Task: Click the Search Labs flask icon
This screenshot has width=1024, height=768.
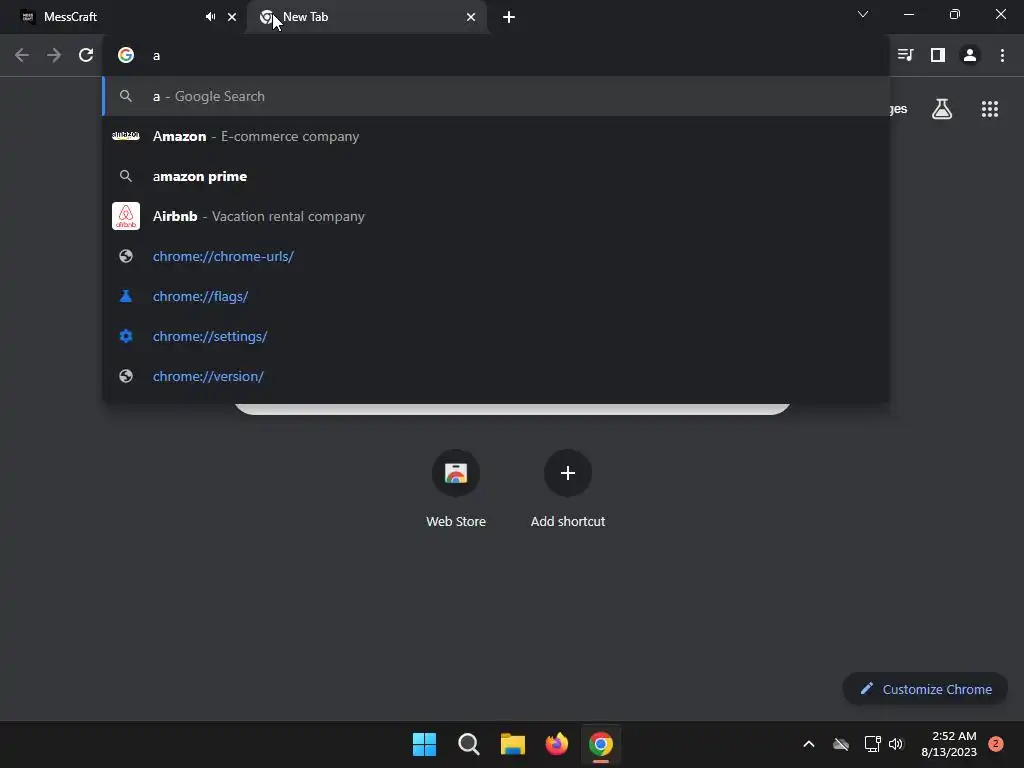Action: [942, 109]
